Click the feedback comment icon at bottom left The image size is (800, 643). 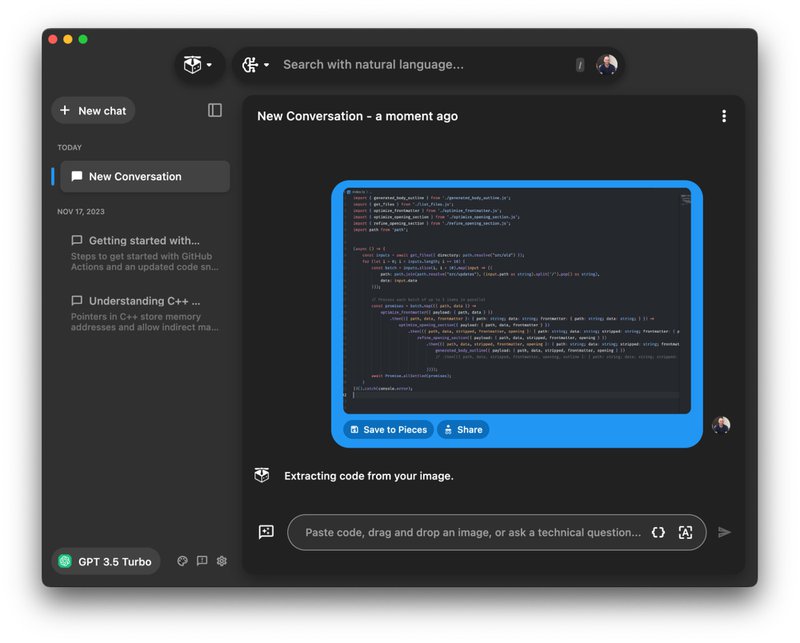202,561
